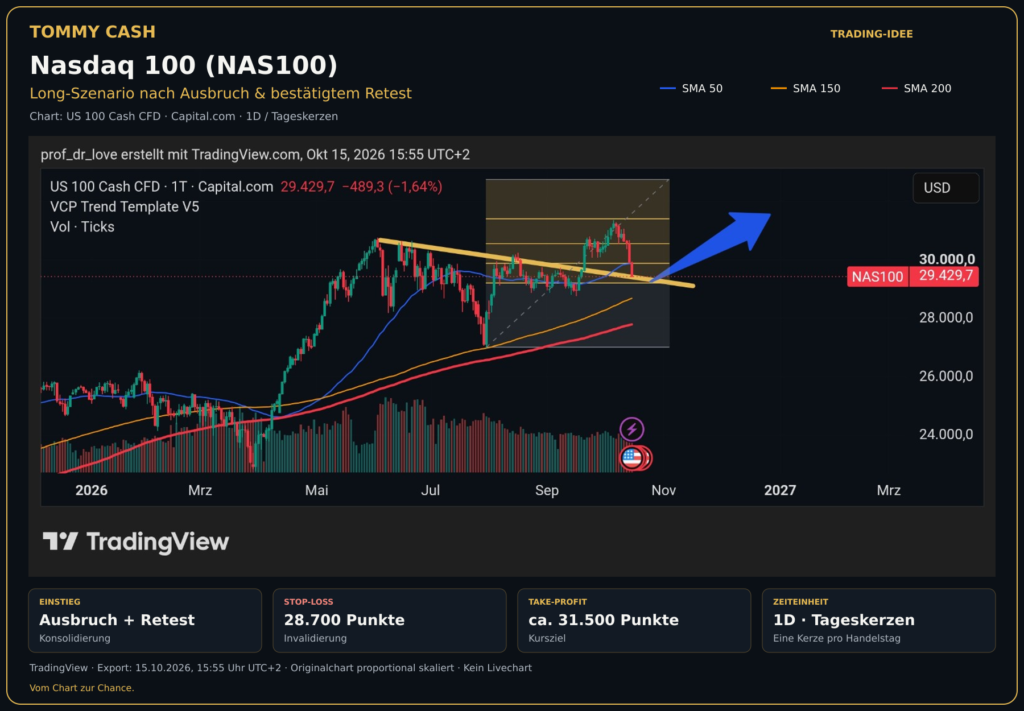
Task: Open the Einstieg Ausbruch + Retest card
Action: (x=145, y=620)
